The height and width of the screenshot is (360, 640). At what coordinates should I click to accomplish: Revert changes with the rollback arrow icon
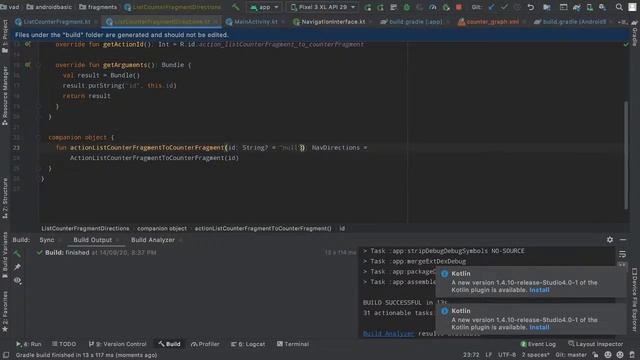click(531, 7)
